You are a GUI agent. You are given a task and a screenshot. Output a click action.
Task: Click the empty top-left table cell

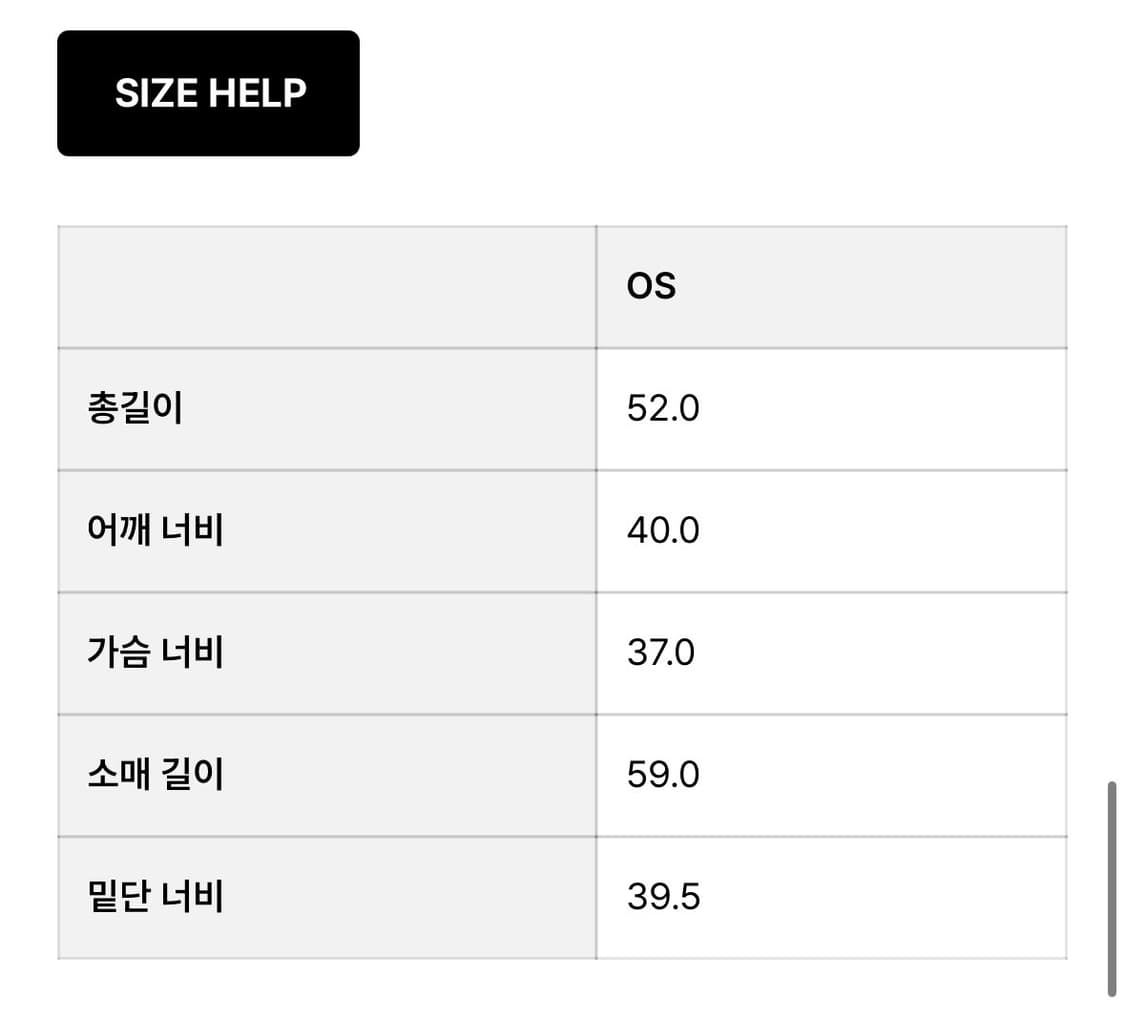click(327, 285)
